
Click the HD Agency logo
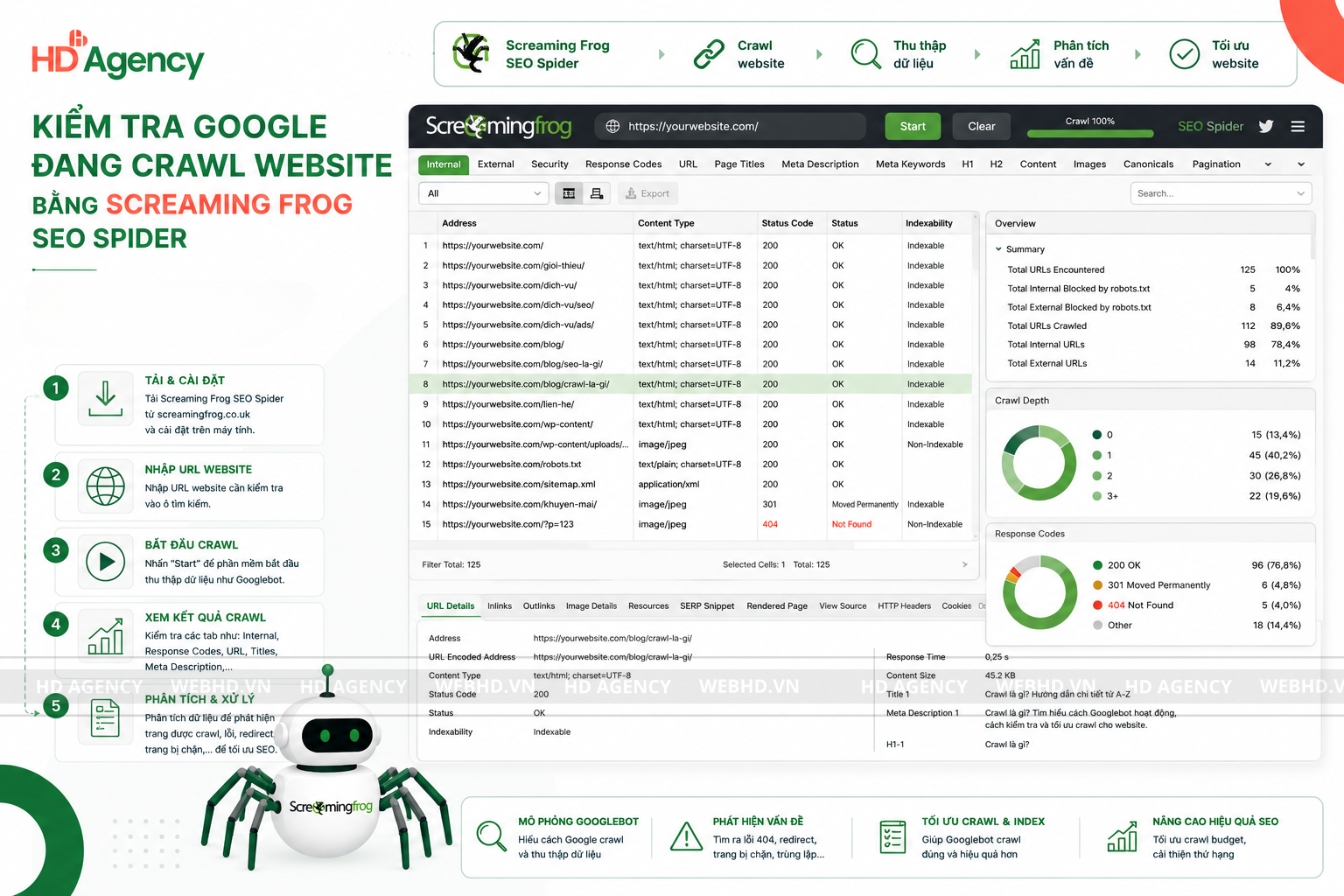[118, 55]
